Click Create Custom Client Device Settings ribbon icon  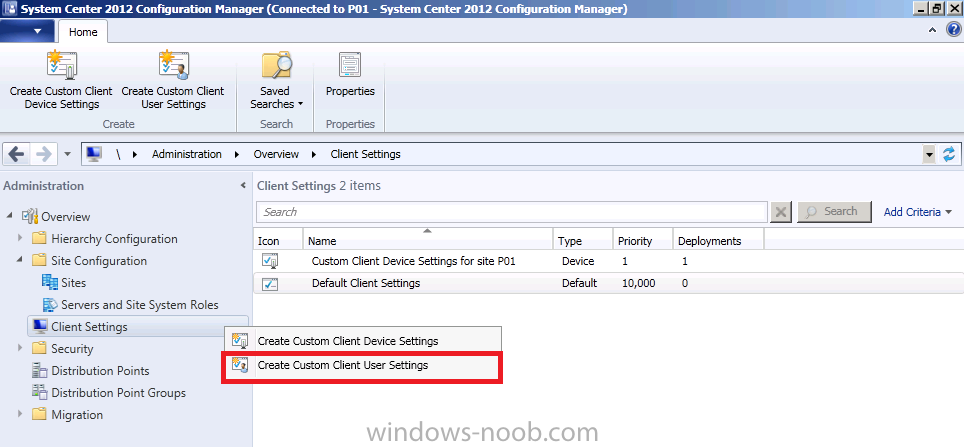pos(61,66)
